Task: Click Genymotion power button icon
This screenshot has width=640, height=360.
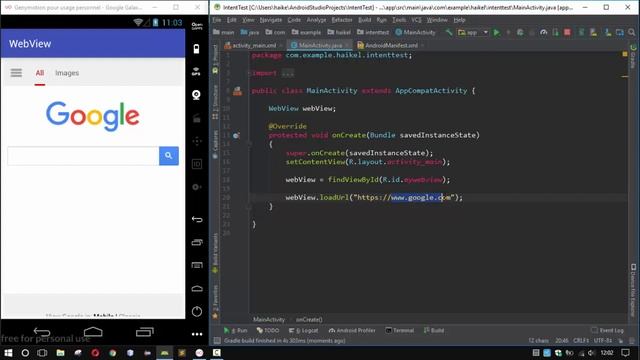Action: 197,311
